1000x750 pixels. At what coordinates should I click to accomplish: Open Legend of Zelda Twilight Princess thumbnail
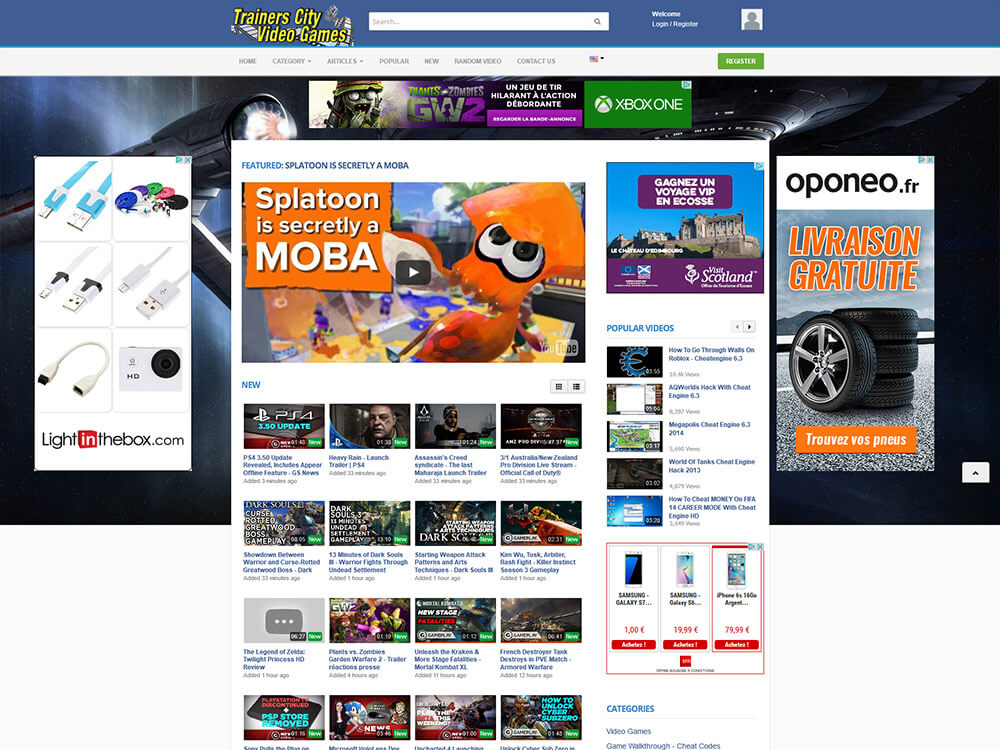click(284, 621)
